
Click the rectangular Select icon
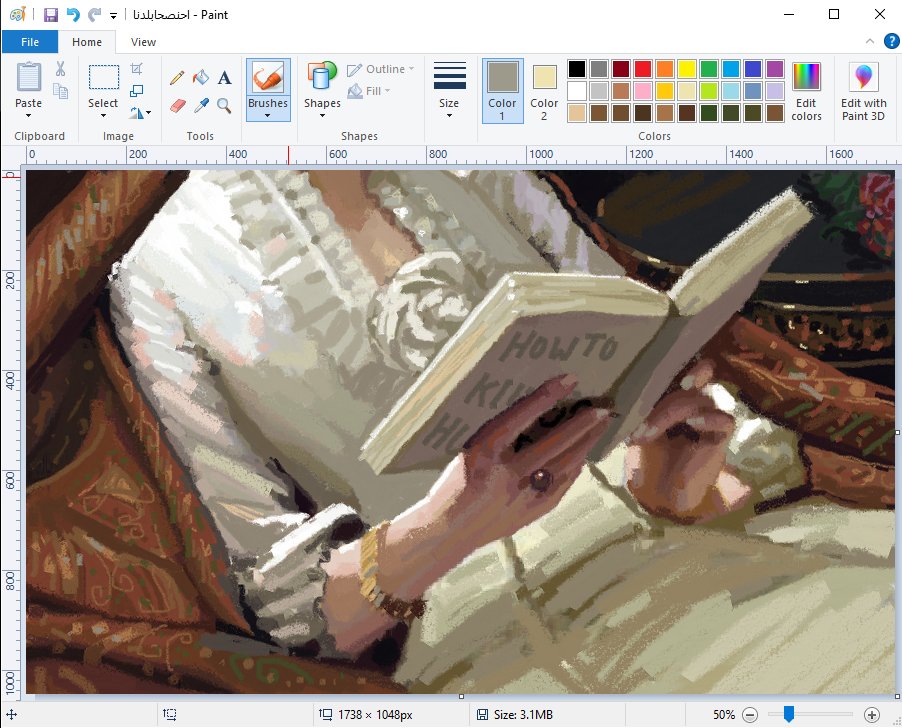104,77
